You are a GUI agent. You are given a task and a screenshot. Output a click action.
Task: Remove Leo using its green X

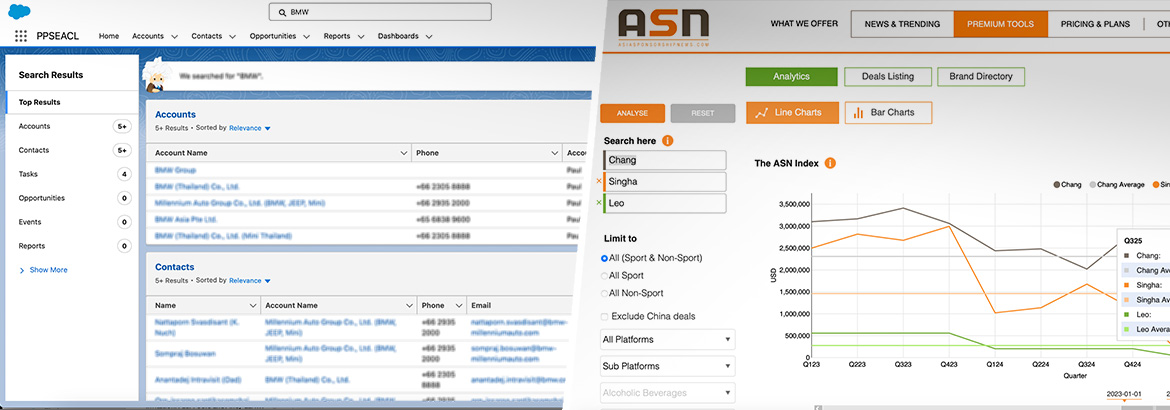(599, 203)
